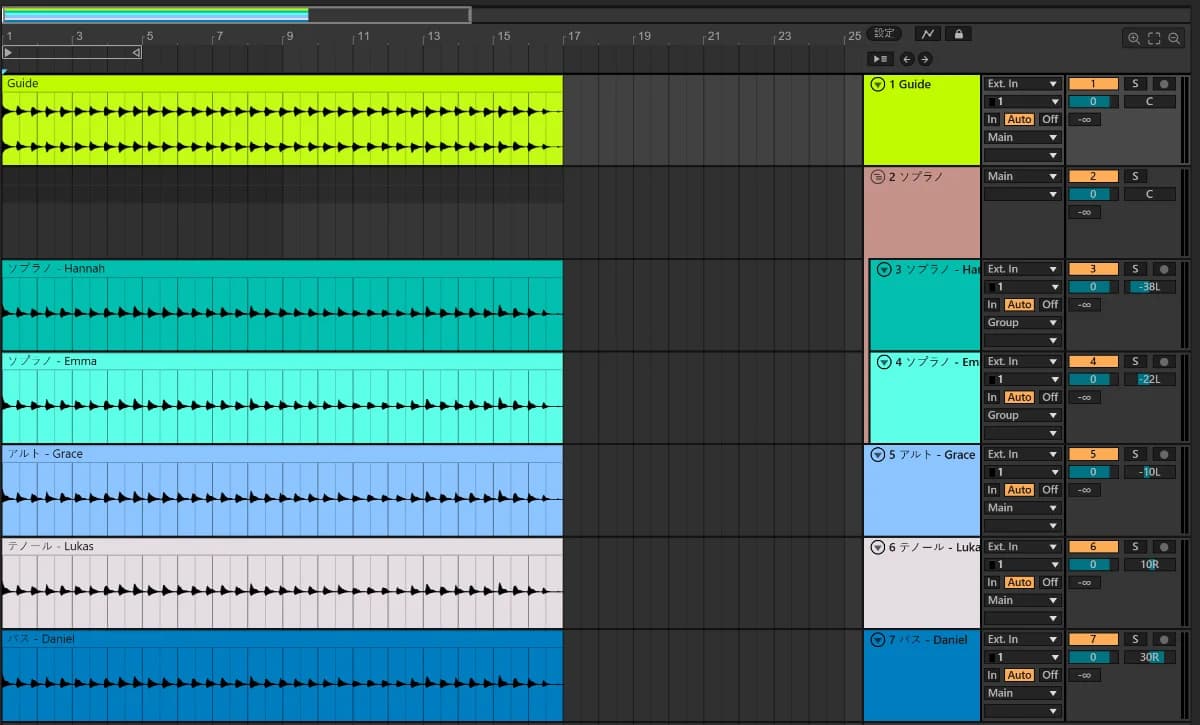
Task: Click the lock envelopes padlock icon
Action: point(959,34)
